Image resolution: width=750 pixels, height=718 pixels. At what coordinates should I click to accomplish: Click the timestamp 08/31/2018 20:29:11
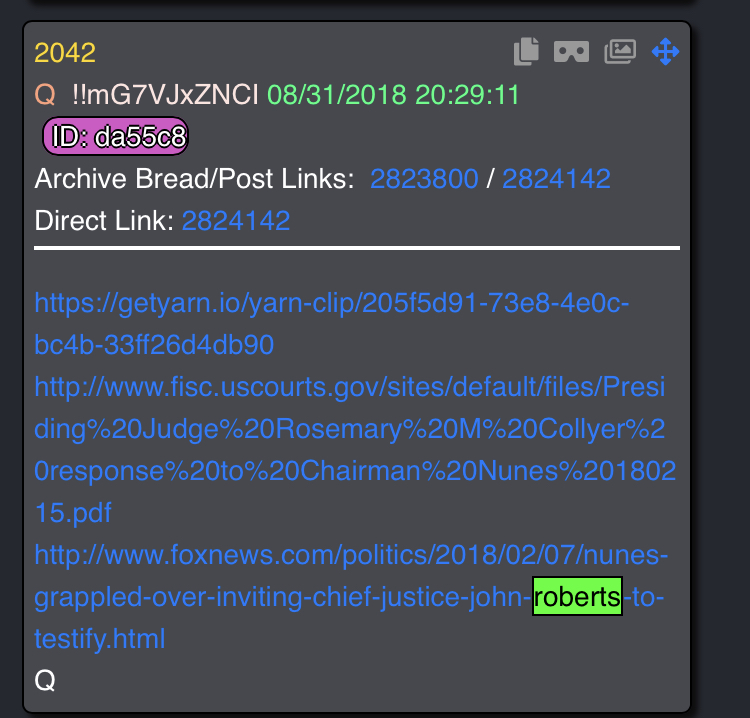point(393,95)
